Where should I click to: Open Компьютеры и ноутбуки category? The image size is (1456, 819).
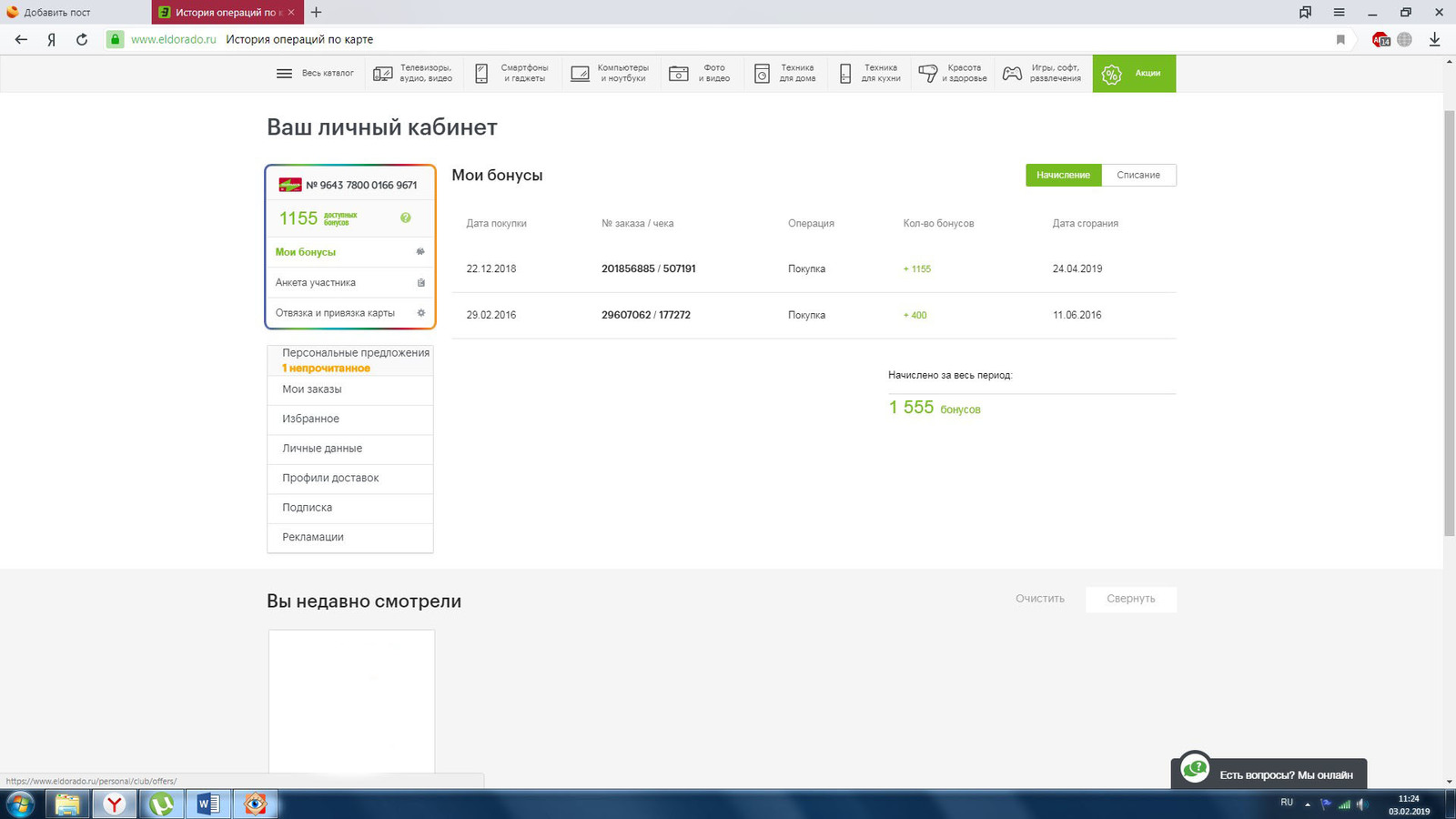point(610,73)
